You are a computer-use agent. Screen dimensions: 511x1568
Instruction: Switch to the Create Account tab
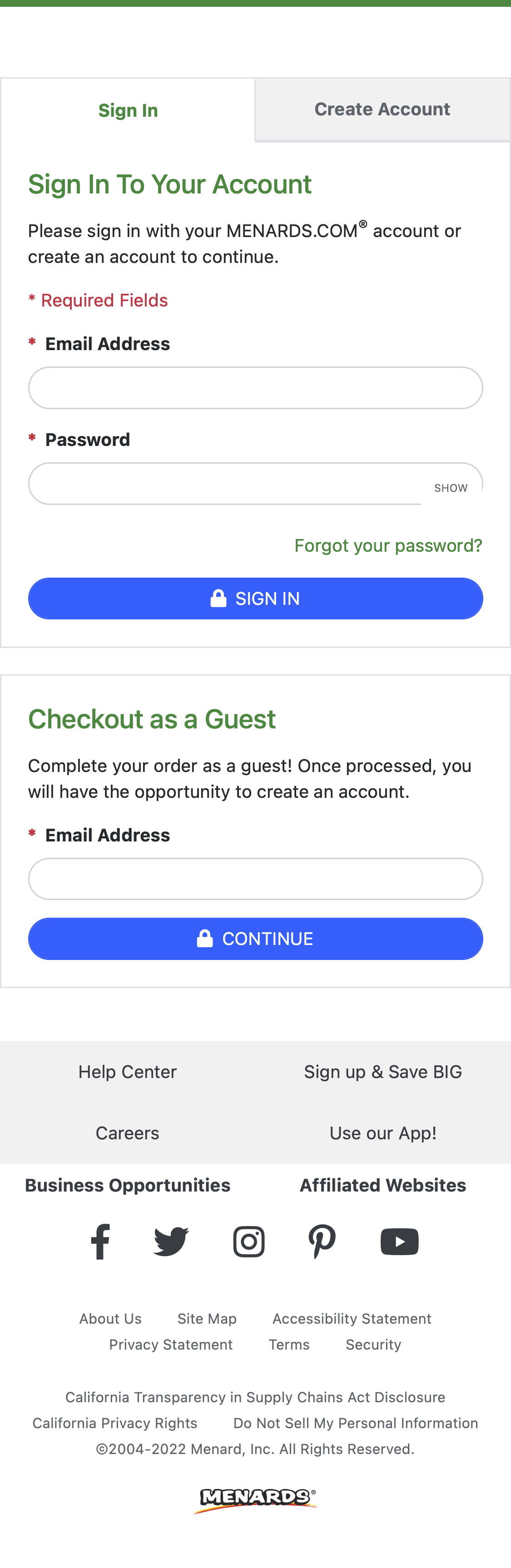click(382, 109)
